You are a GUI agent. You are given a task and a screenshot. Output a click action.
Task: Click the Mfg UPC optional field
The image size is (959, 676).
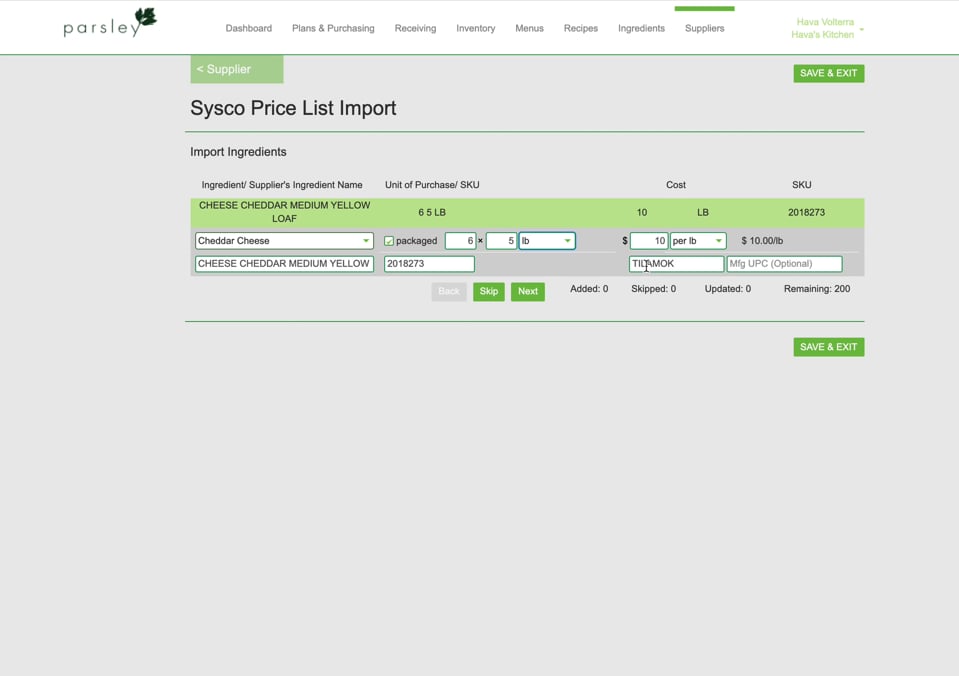[x=784, y=263]
